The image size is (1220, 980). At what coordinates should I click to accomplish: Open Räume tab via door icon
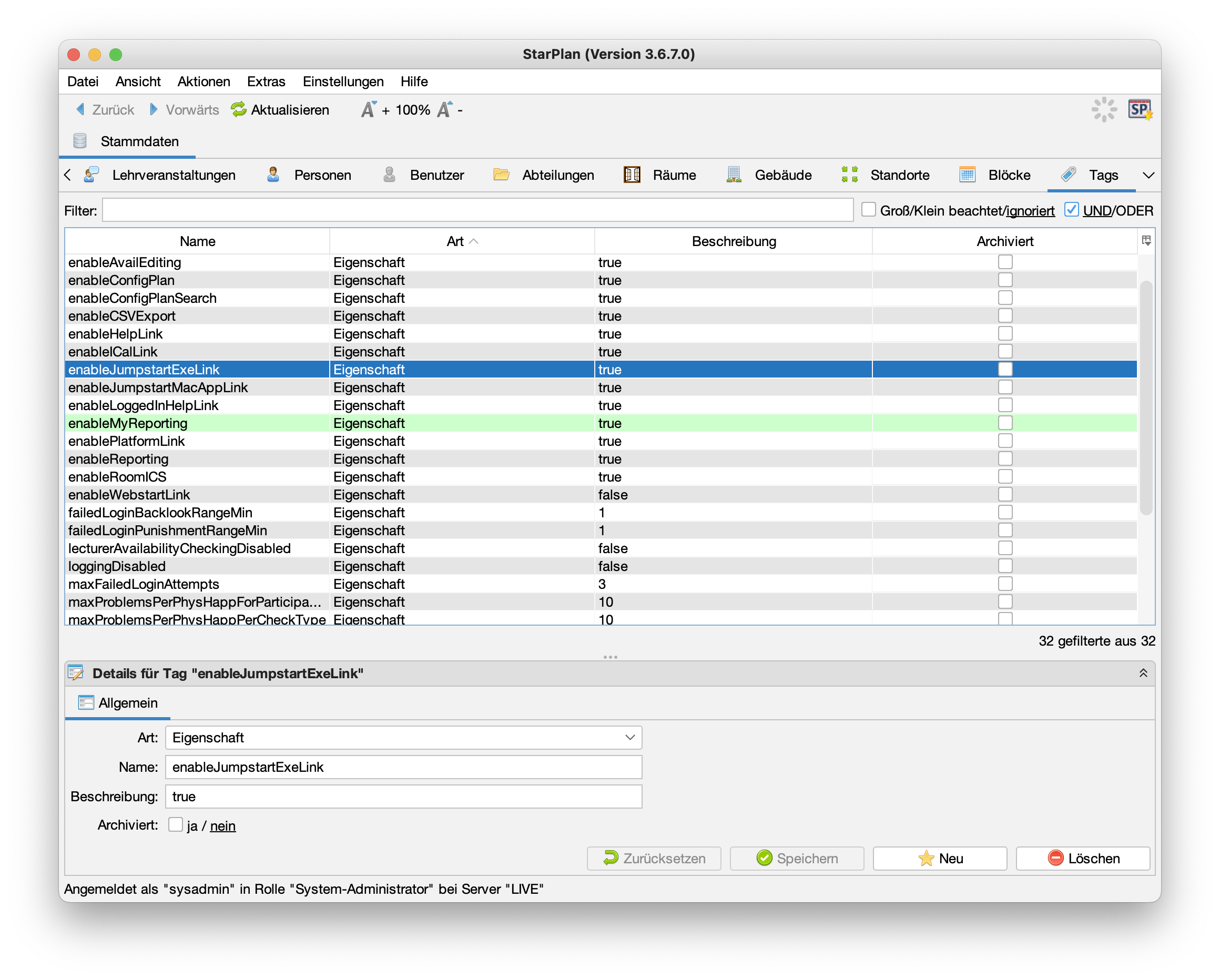coord(632,175)
